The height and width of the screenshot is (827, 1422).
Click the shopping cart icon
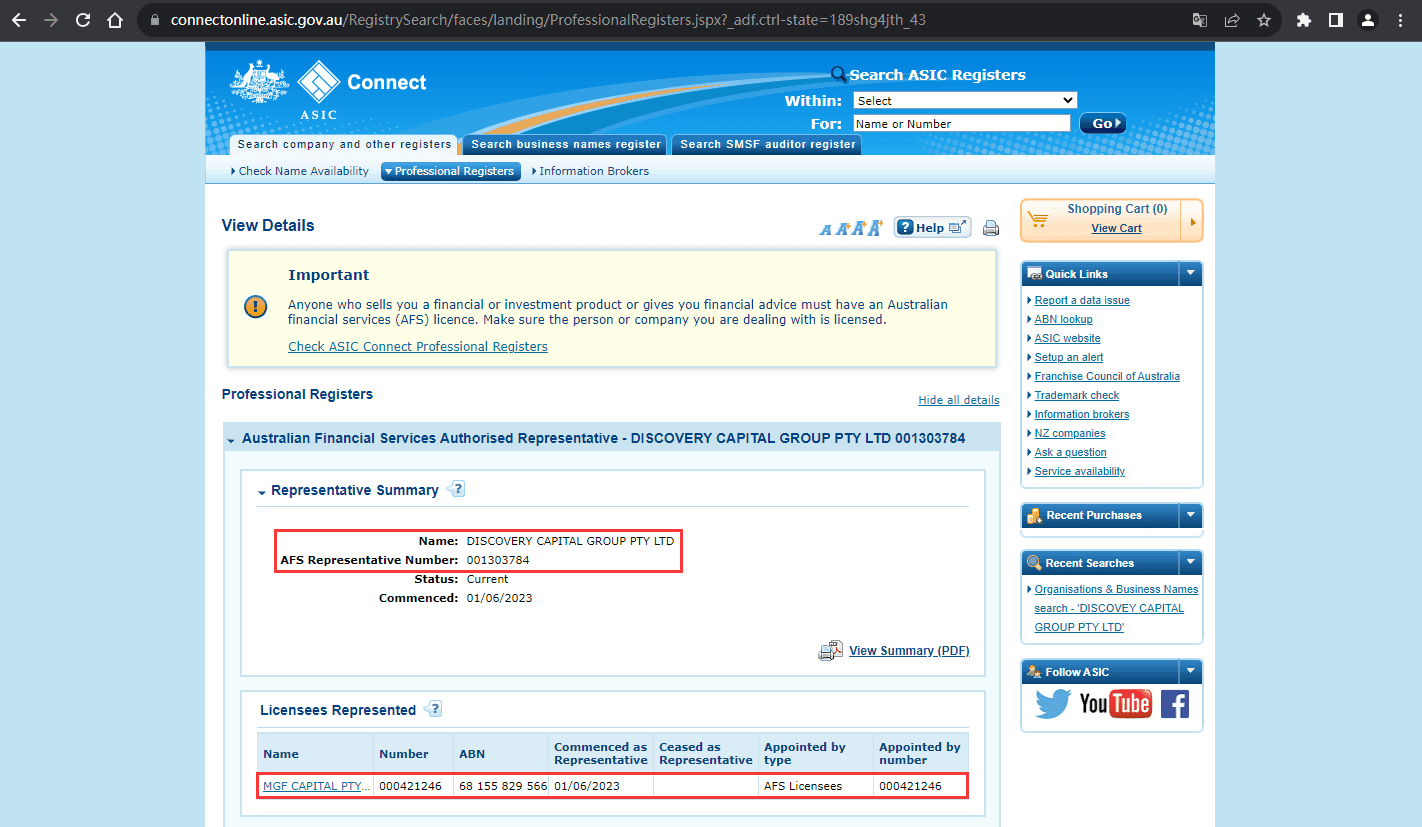tap(1038, 220)
